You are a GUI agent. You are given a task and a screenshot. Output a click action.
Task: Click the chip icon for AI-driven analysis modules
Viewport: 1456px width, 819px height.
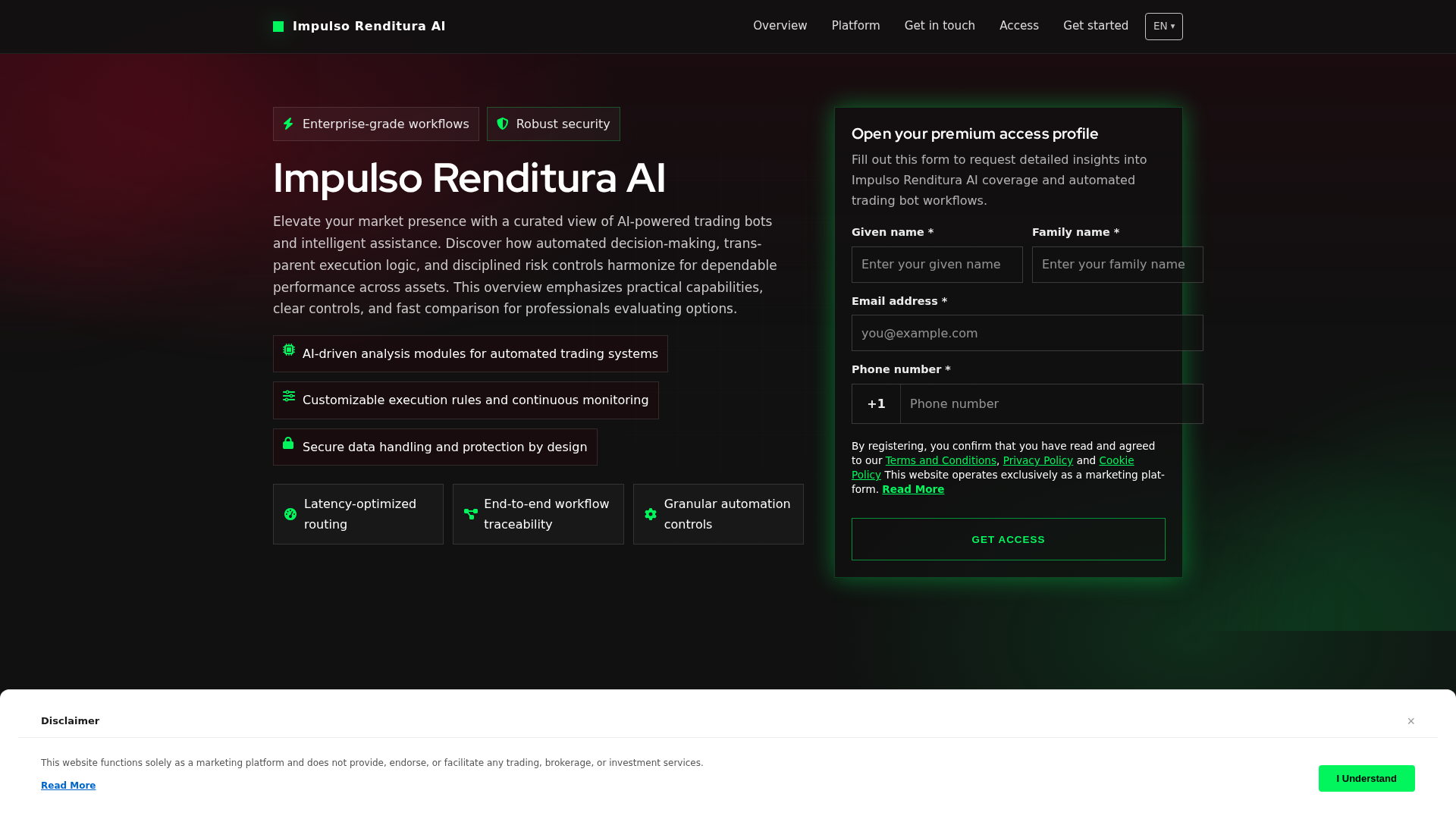click(289, 350)
